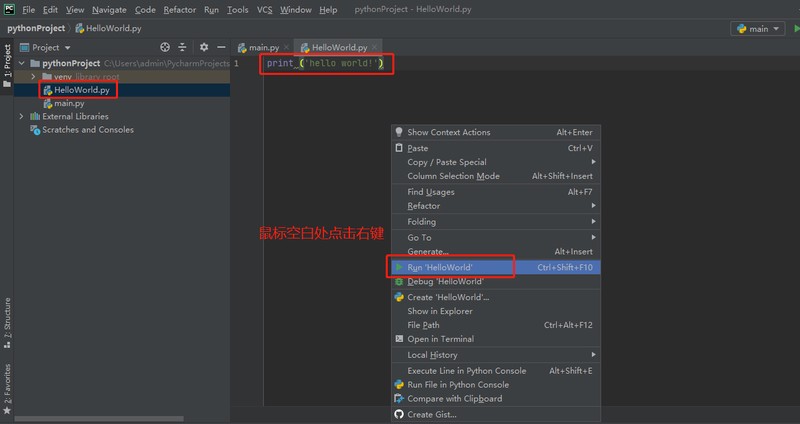Image resolution: width=800 pixels, height=424 pixels.
Task: Switch to the main.py editor tab
Action: point(263,47)
